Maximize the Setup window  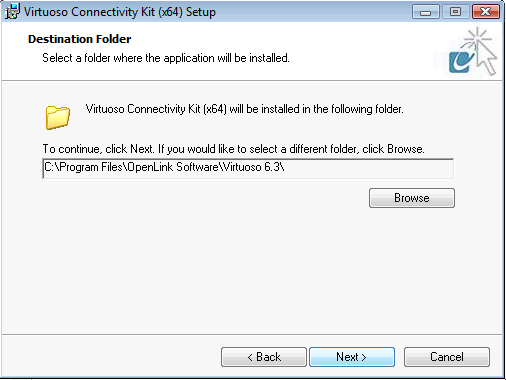click(x=455, y=12)
